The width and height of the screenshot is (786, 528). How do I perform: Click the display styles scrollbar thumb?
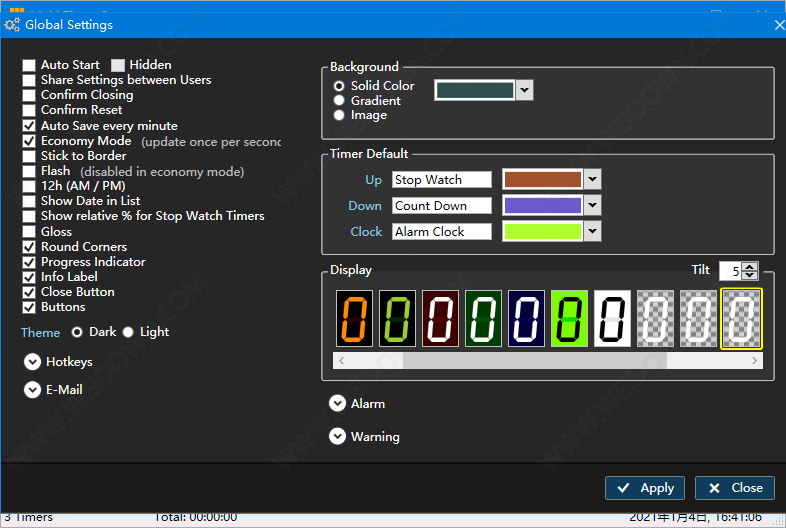[x=534, y=360]
